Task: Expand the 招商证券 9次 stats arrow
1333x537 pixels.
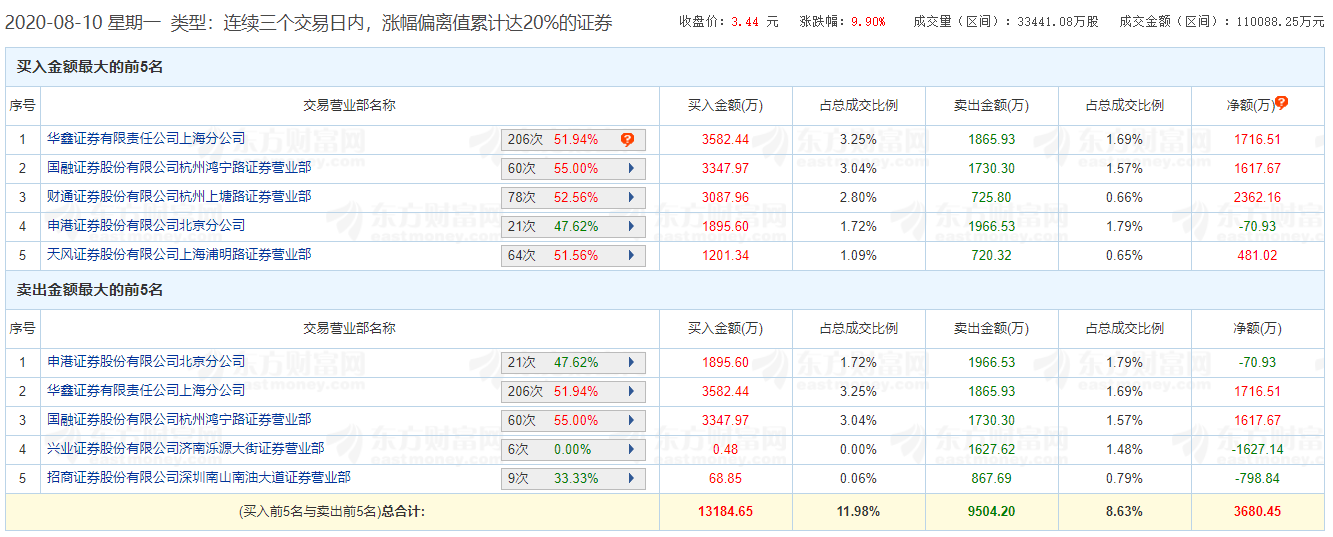Action: (x=631, y=479)
